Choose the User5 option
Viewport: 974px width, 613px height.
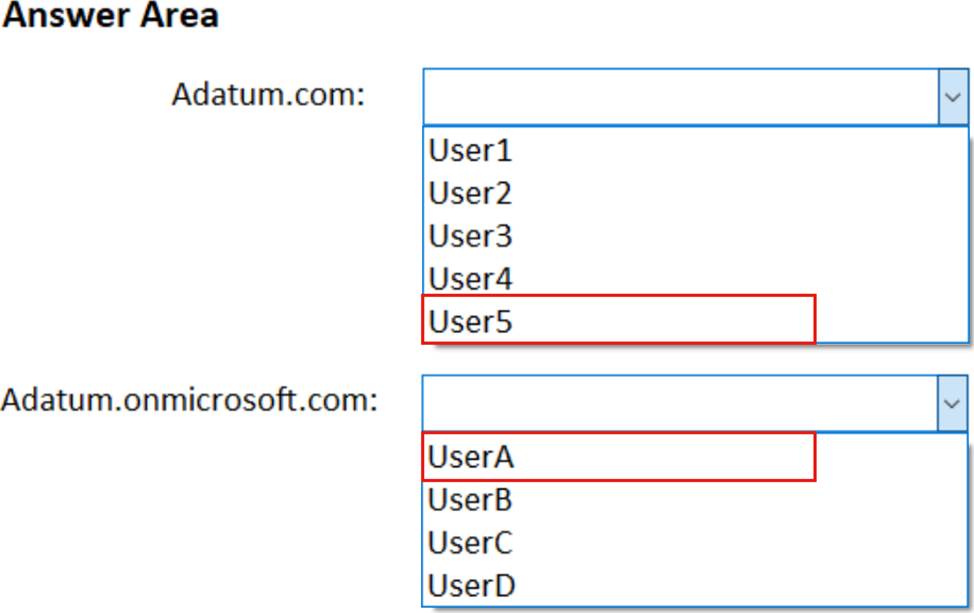470,321
